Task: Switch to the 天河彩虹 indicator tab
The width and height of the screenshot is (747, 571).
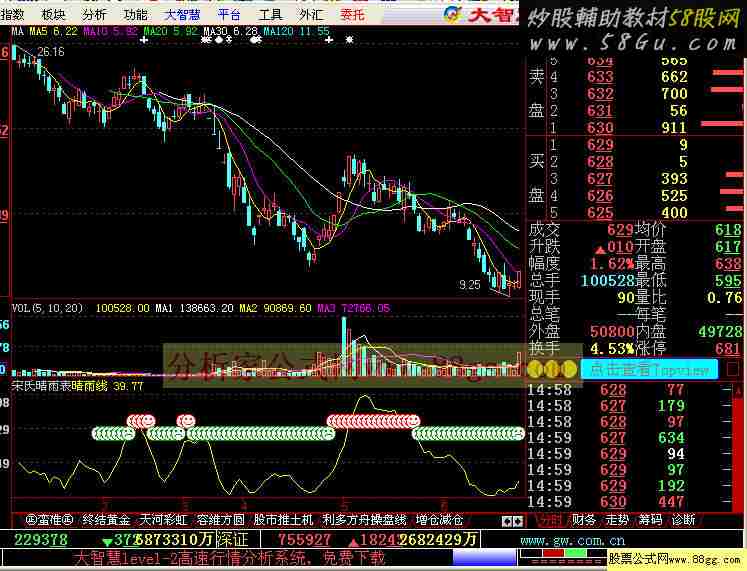Action: (x=163, y=520)
